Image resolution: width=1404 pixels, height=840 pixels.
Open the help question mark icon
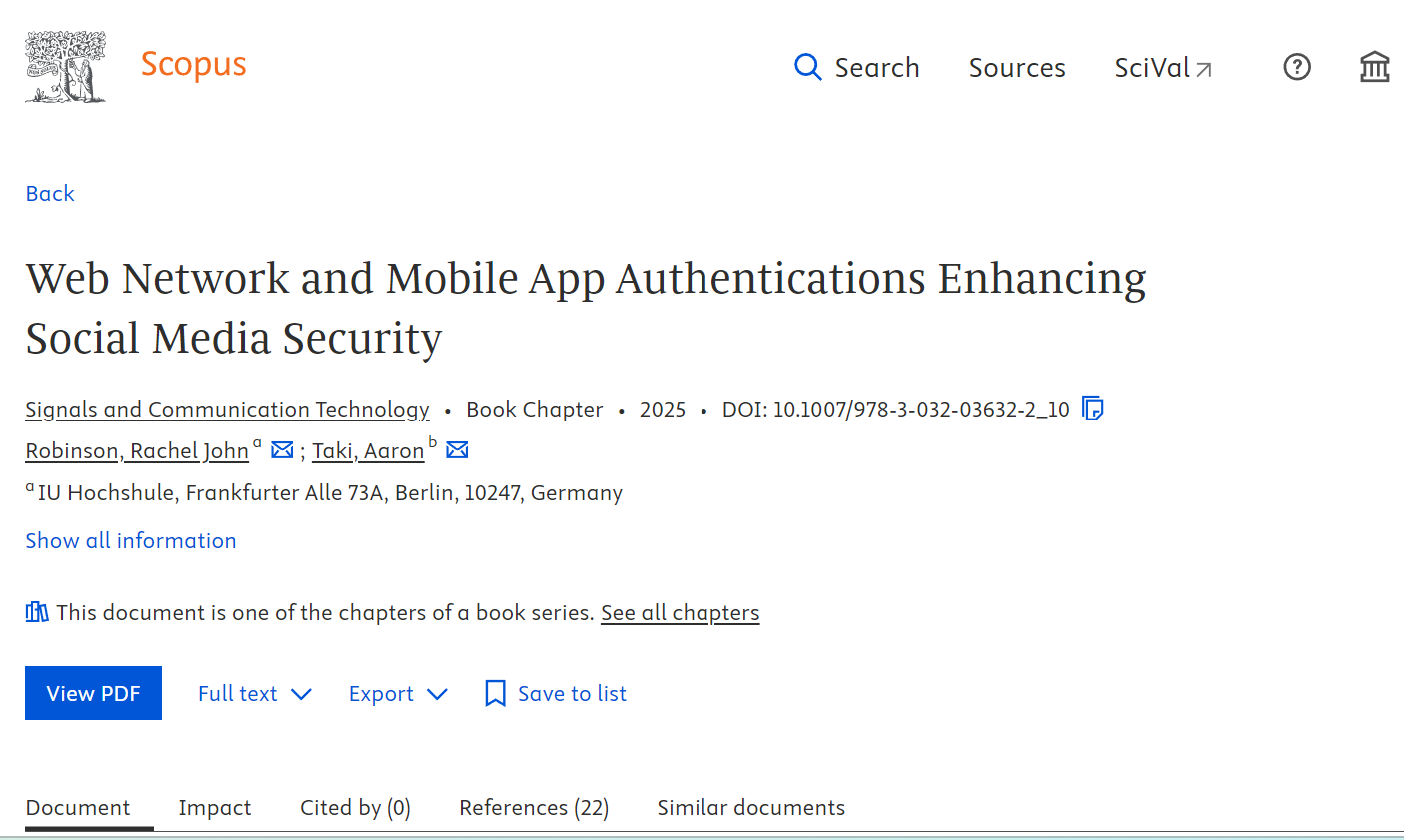pyautogui.click(x=1296, y=67)
